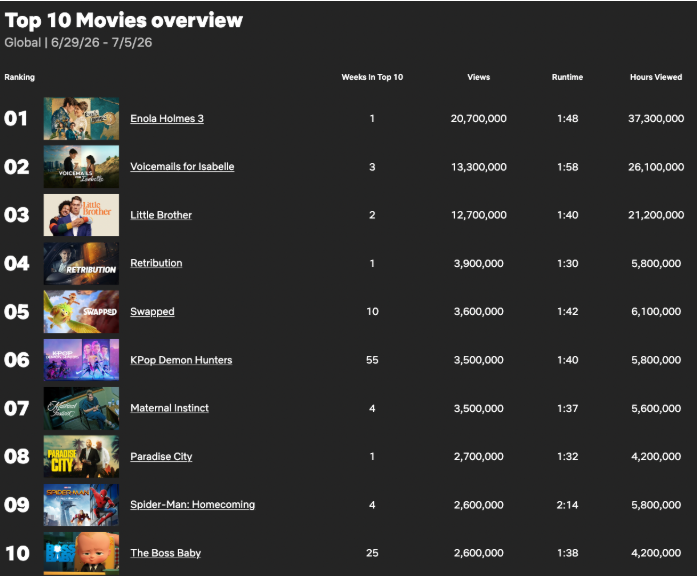
Task: Click the Top 10 Movies overview heading
Action: 124,20
